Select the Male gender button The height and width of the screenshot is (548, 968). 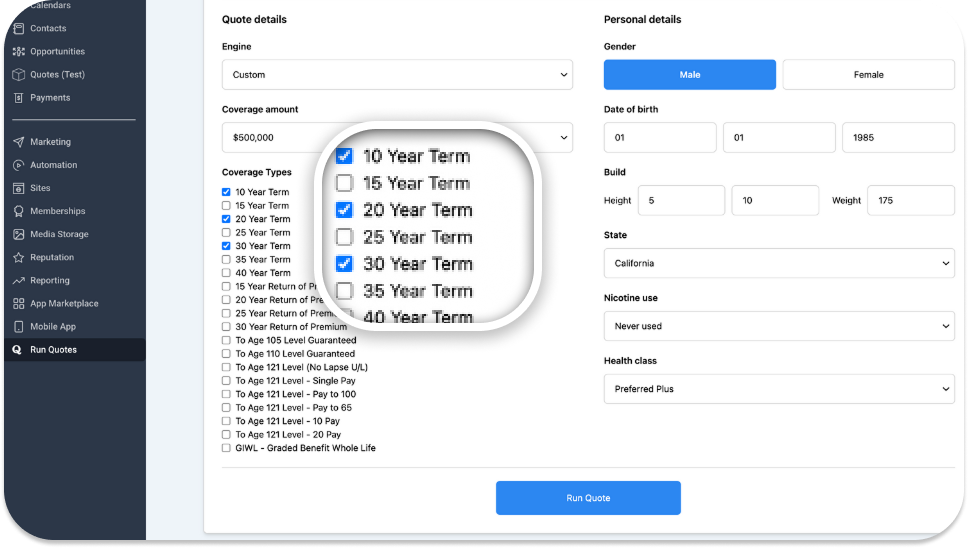(x=690, y=75)
